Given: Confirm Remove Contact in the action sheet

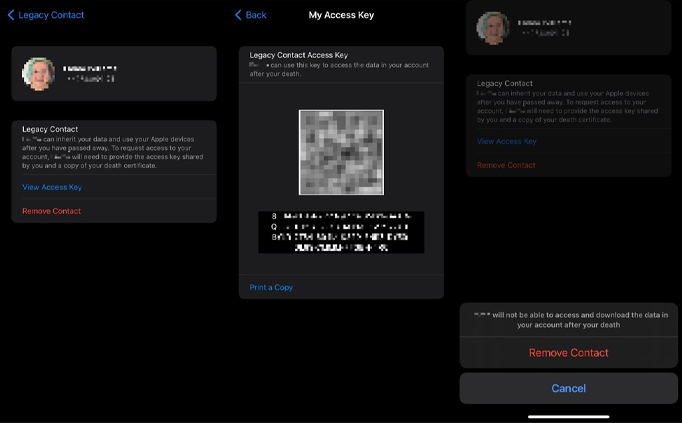Looking at the screenshot, I should pos(568,353).
